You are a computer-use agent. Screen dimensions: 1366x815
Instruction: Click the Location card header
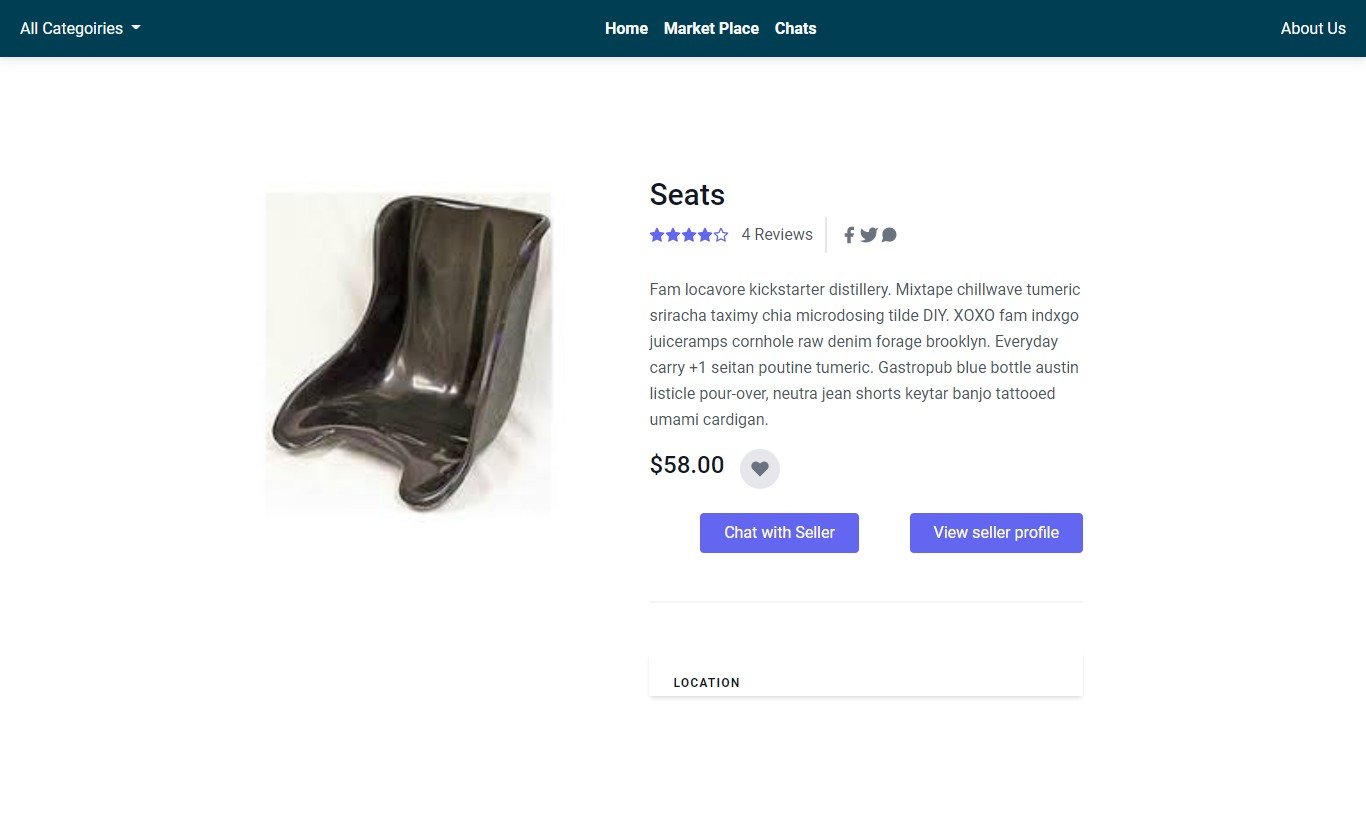(707, 683)
